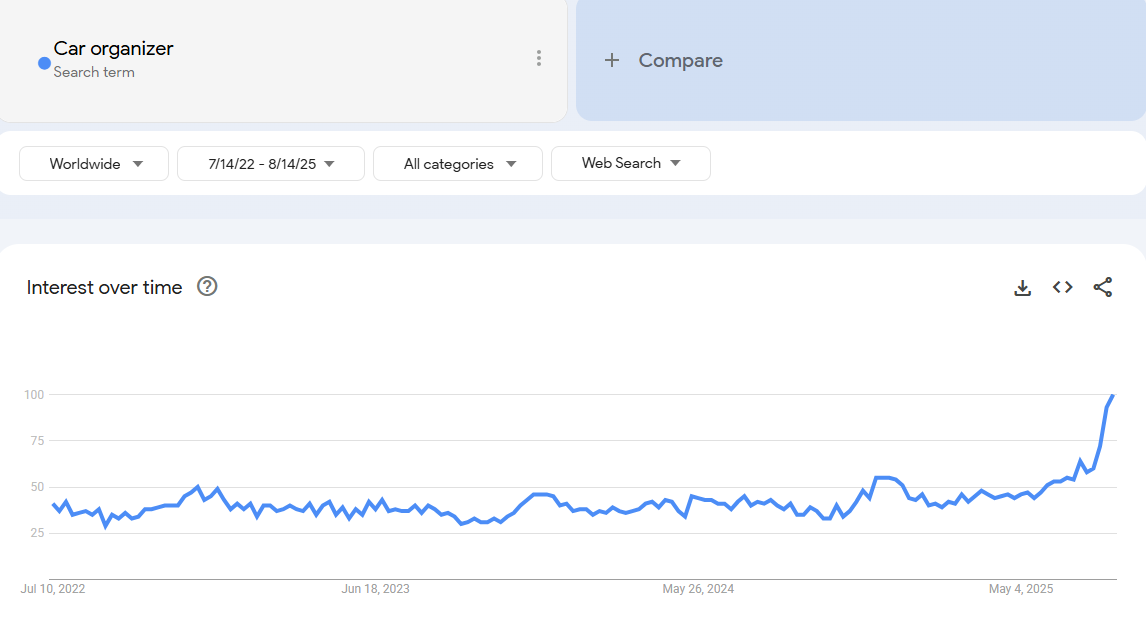Click the Interest over time heading

point(104,288)
